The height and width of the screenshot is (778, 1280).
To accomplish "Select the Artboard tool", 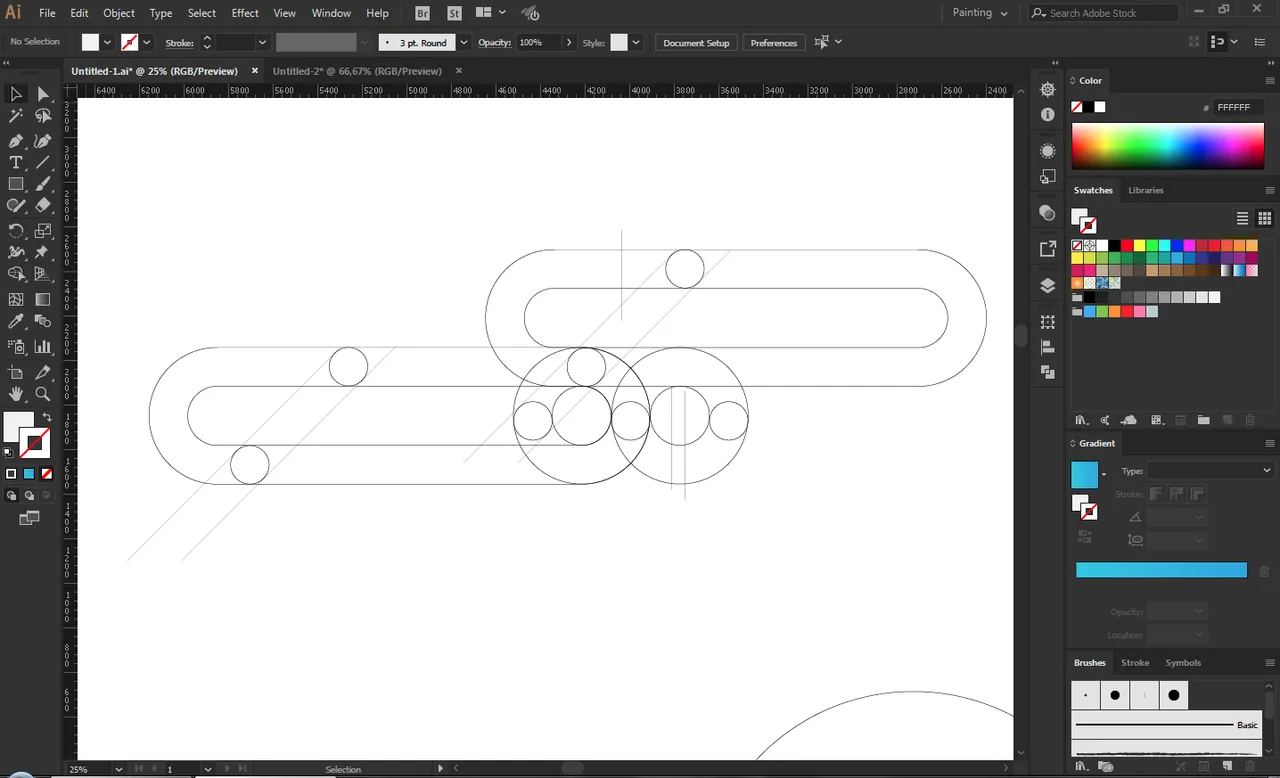I will click(16, 372).
